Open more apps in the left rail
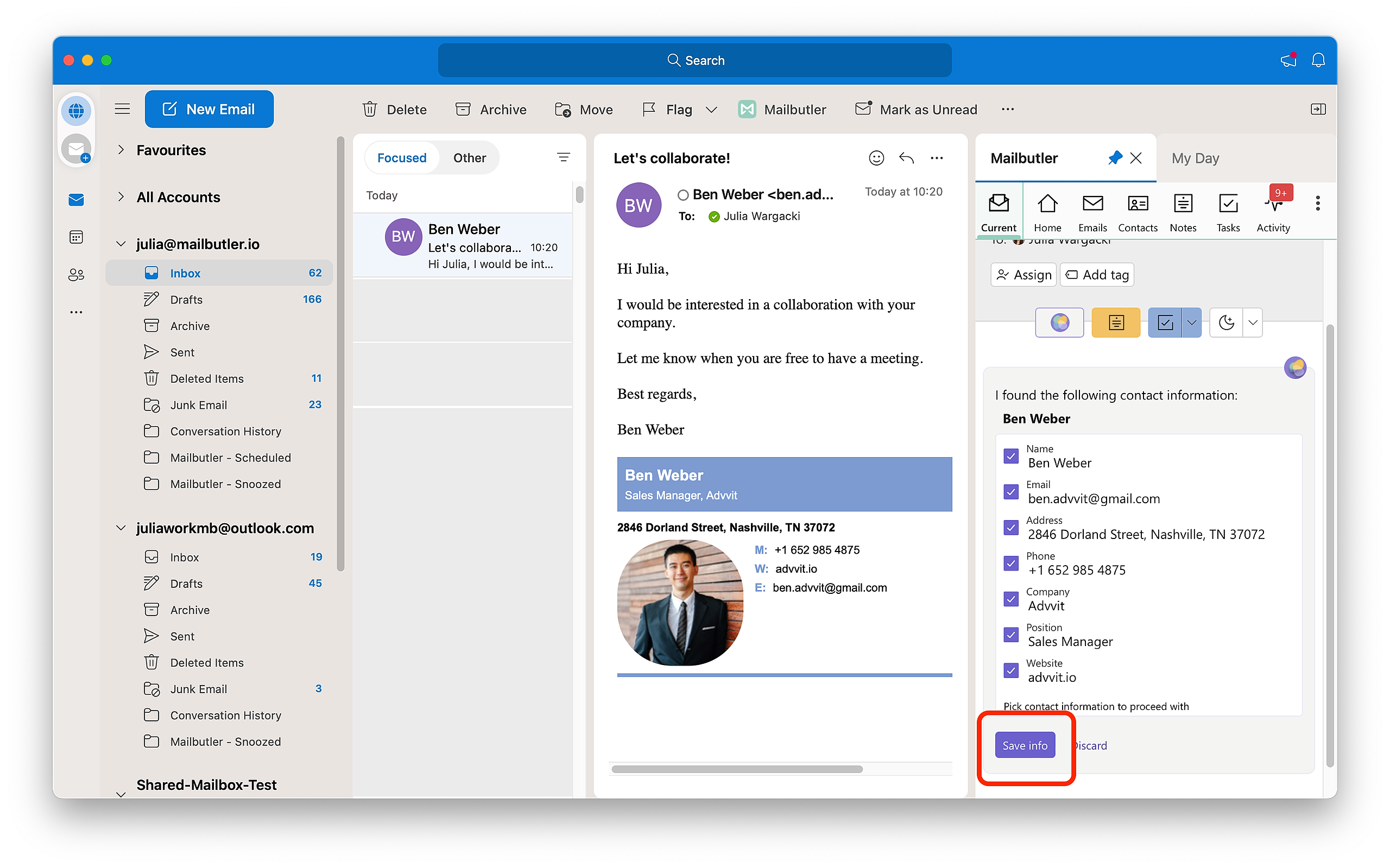1390x868 pixels. coord(77,312)
